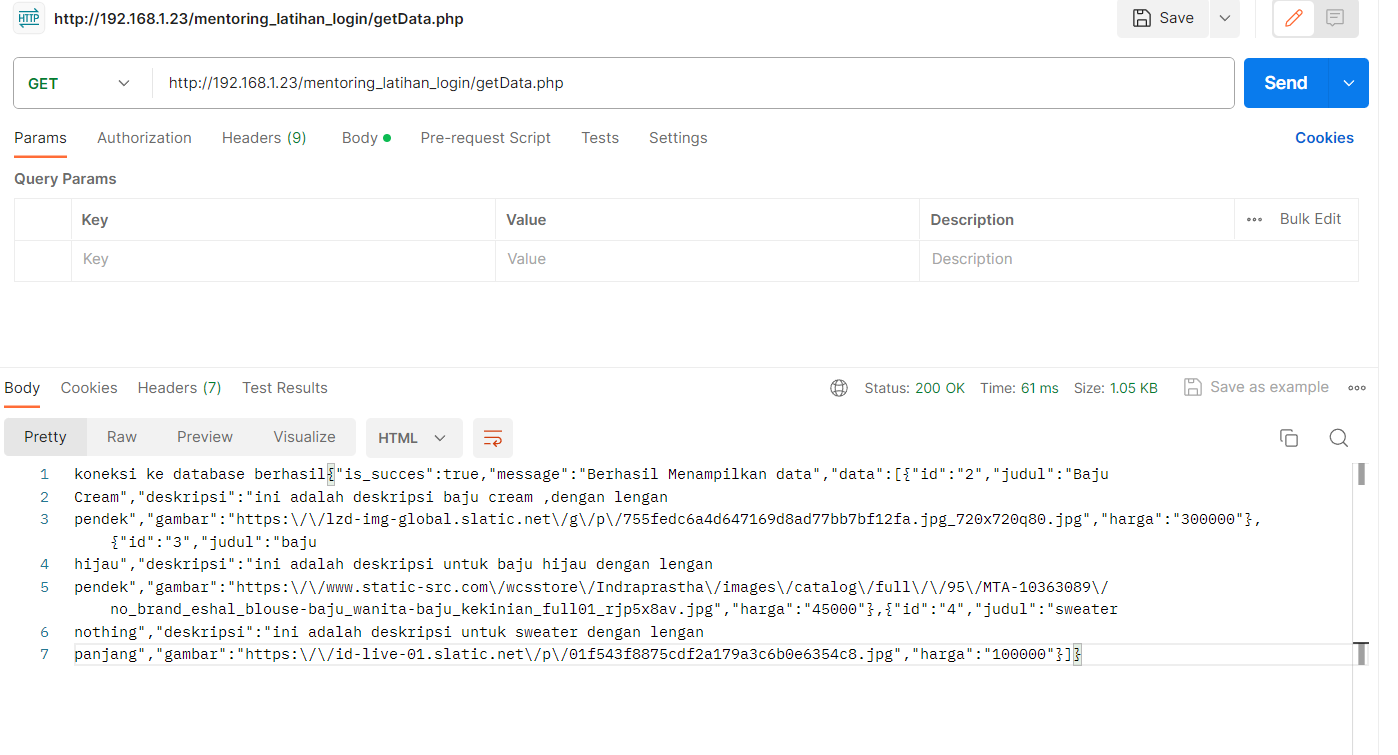1398x755 pixels.
Task: Click the Send button
Action: 1284,83
